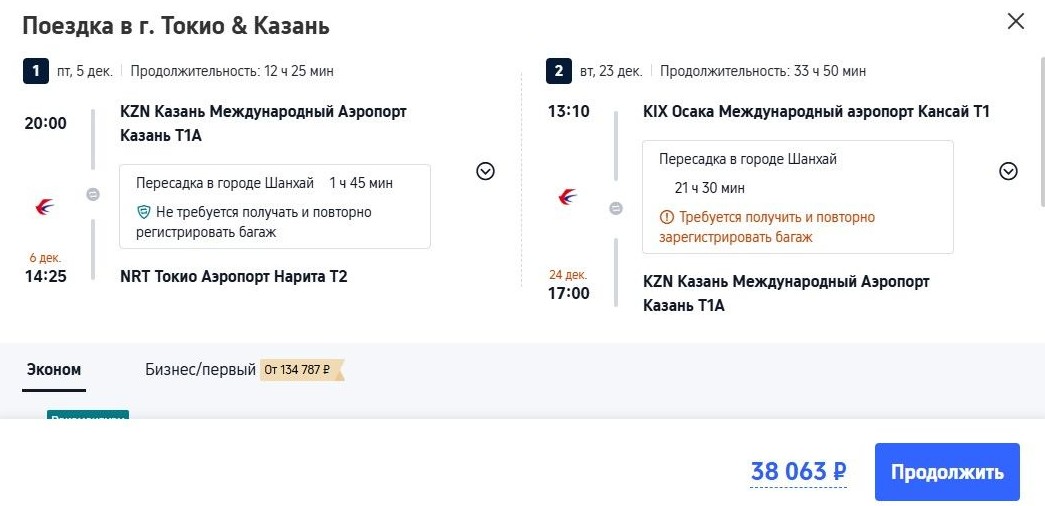
Task: Click the green shield baggage icon
Action: click(144, 212)
